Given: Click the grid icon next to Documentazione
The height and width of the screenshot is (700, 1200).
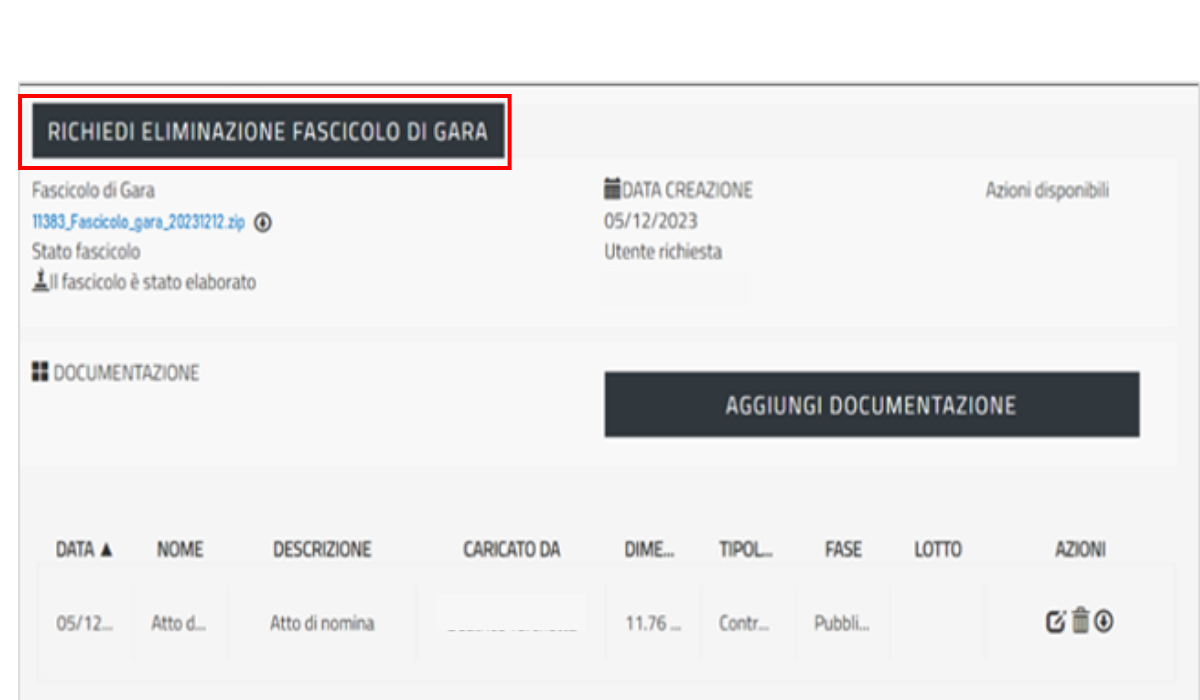Looking at the screenshot, I should [40, 373].
